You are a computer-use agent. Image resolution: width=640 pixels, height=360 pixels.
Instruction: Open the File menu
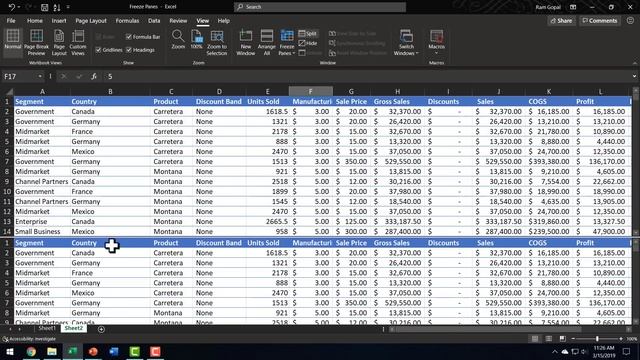[x=11, y=20]
